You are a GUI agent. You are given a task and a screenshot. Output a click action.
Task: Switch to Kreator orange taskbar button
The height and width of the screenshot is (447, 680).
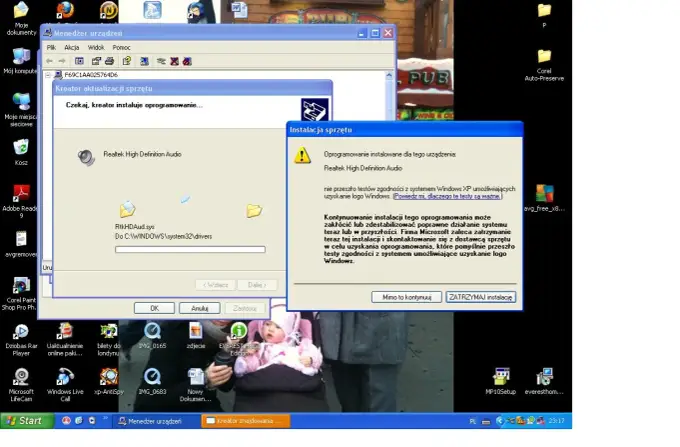pyautogui.click(x=246, y=421)
